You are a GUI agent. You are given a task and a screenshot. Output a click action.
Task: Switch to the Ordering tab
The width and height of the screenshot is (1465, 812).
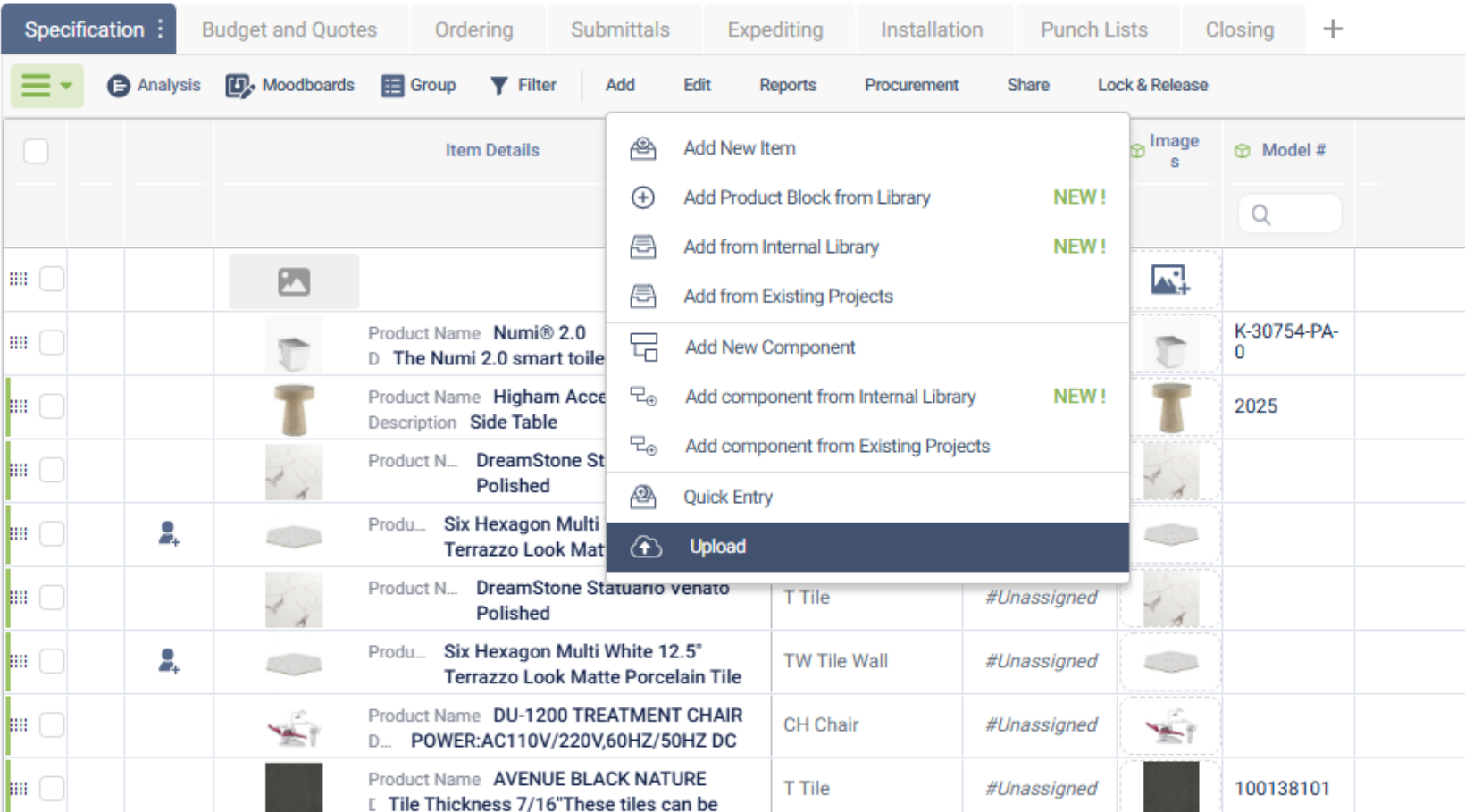(474, 29)
